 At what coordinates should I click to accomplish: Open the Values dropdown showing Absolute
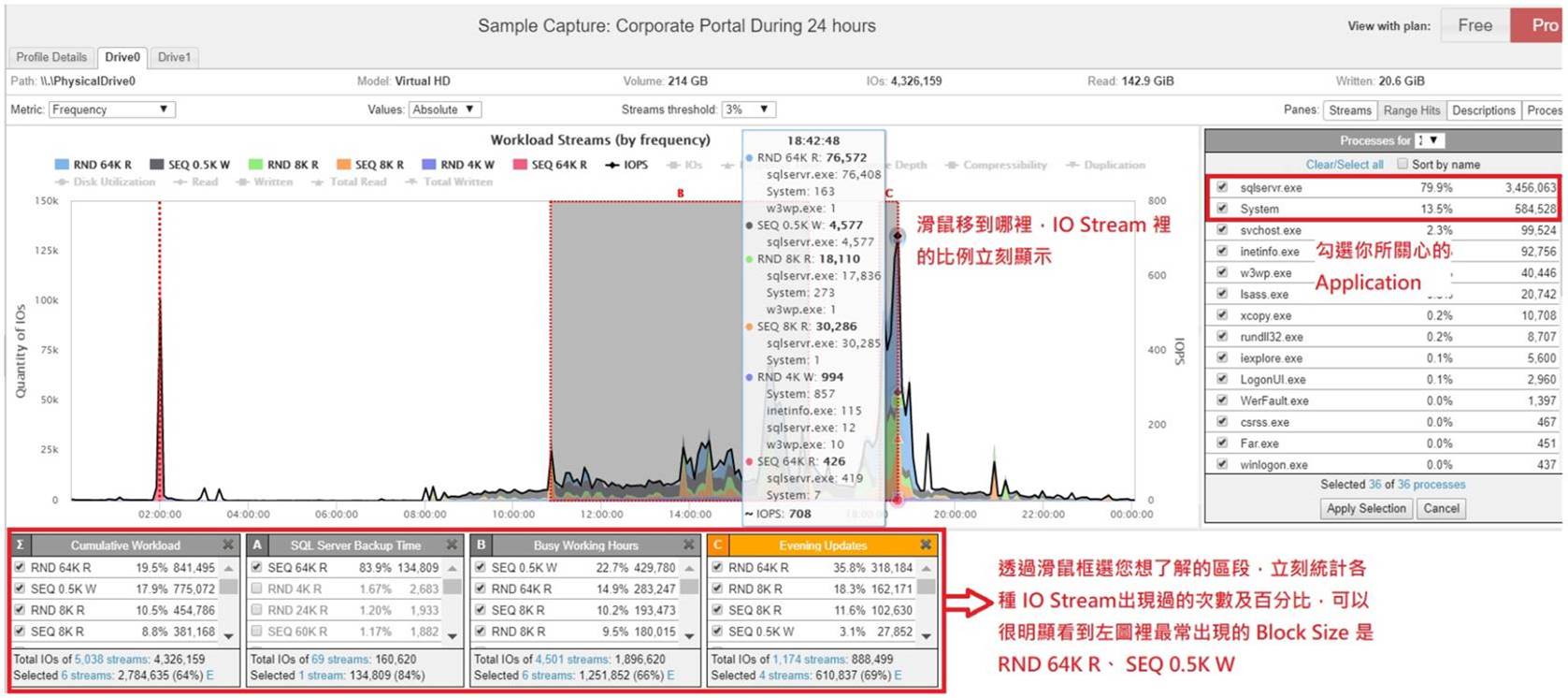point(444,109)
